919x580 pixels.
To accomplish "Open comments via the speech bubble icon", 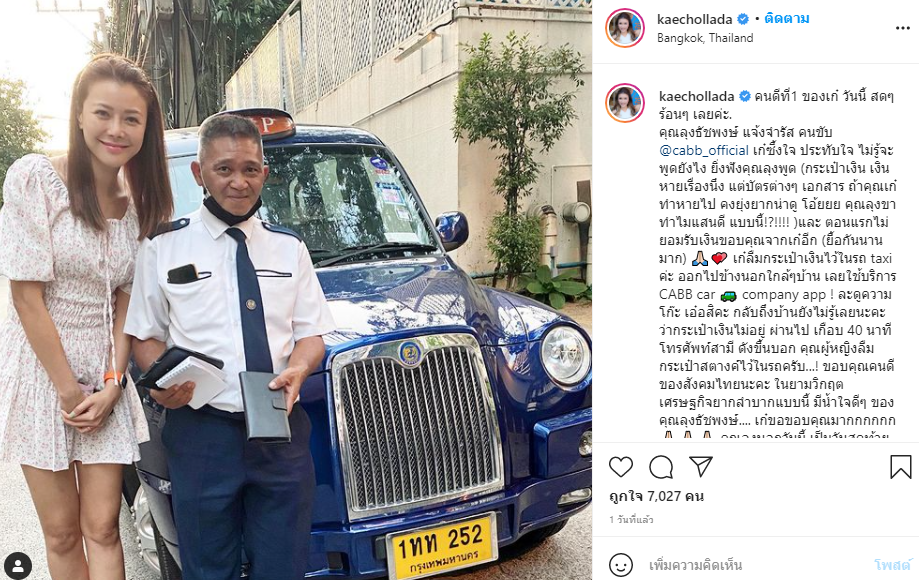I will [661, 467].
